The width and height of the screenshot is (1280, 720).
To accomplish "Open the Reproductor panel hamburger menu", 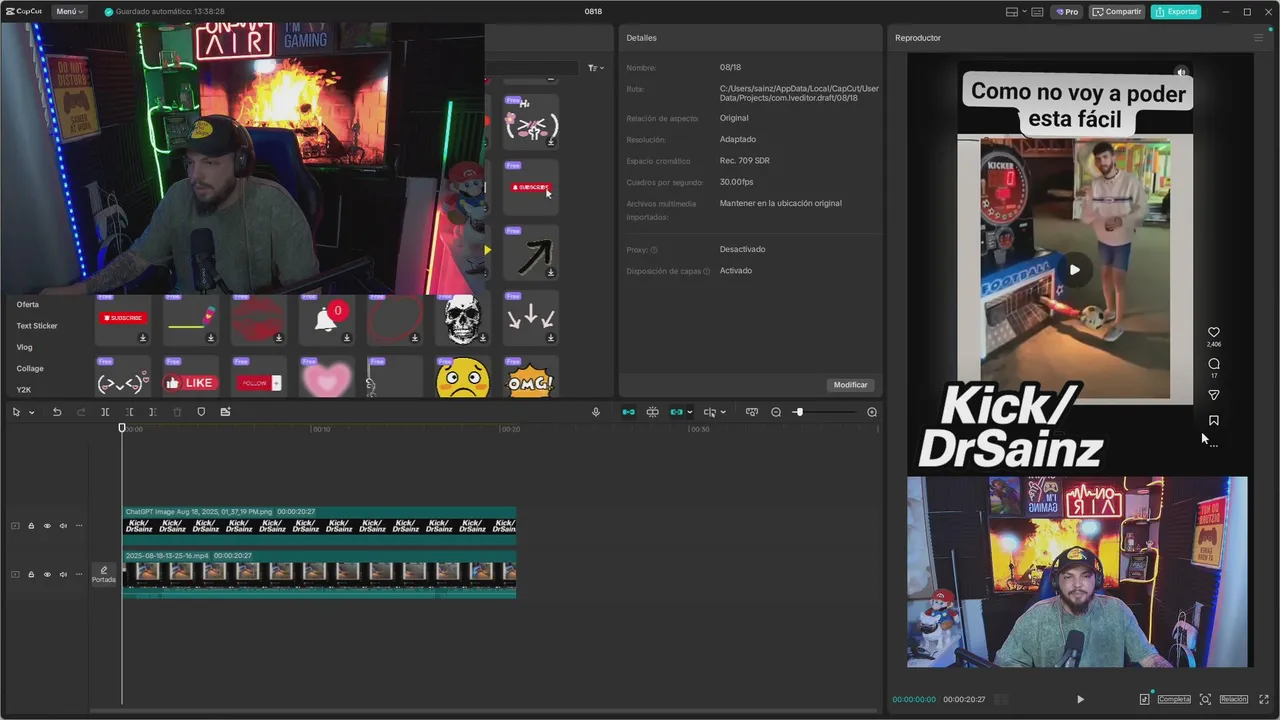I will point(1258,38).
